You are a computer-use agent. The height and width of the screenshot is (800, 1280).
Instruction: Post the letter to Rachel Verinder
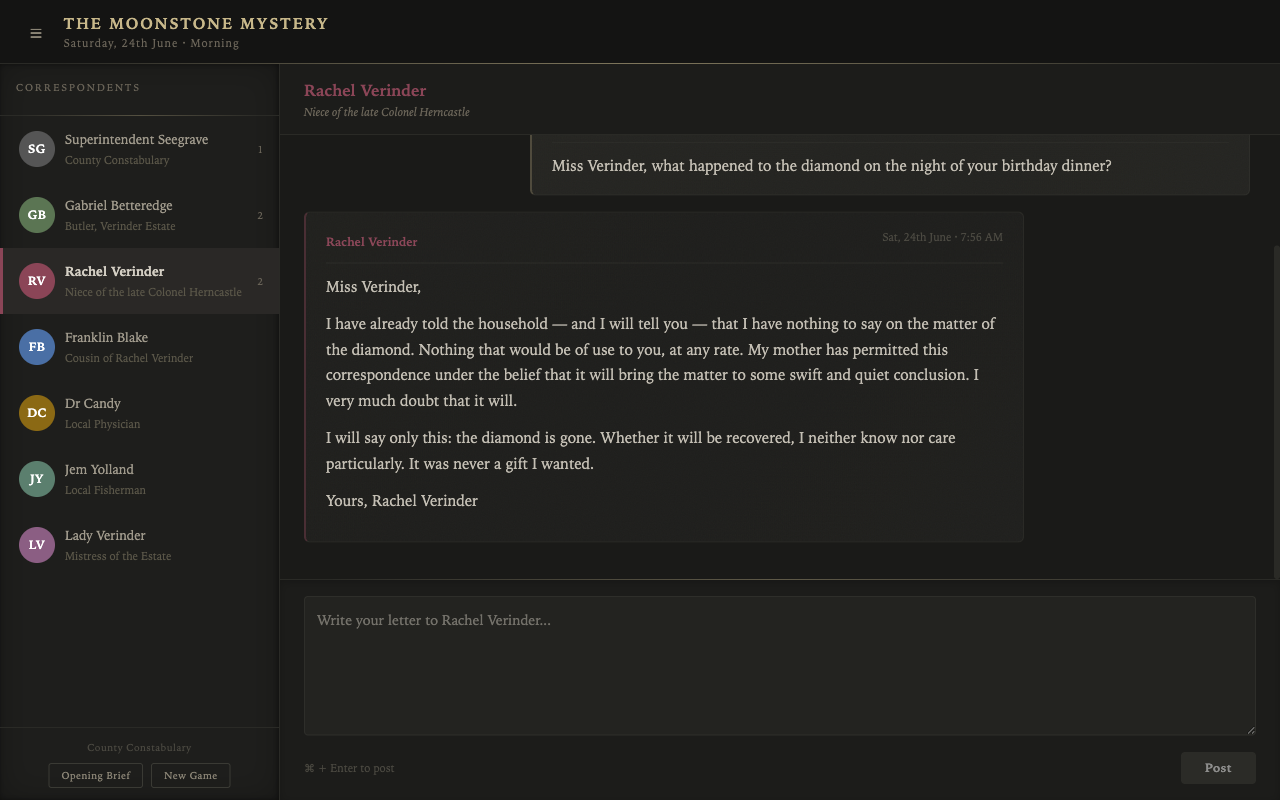(x=1217, y=768)
